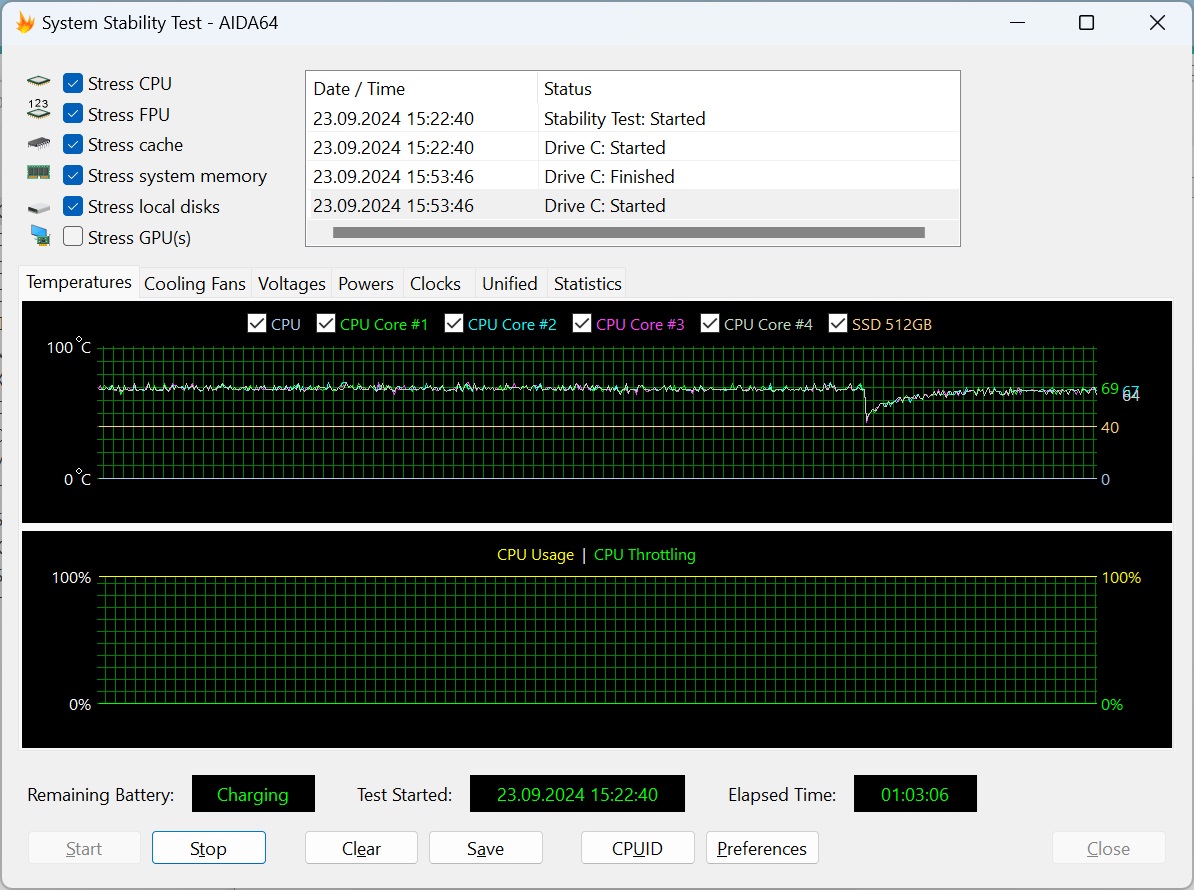Open the Preferences dialog
1194x890 pixels.
point(761,848)
